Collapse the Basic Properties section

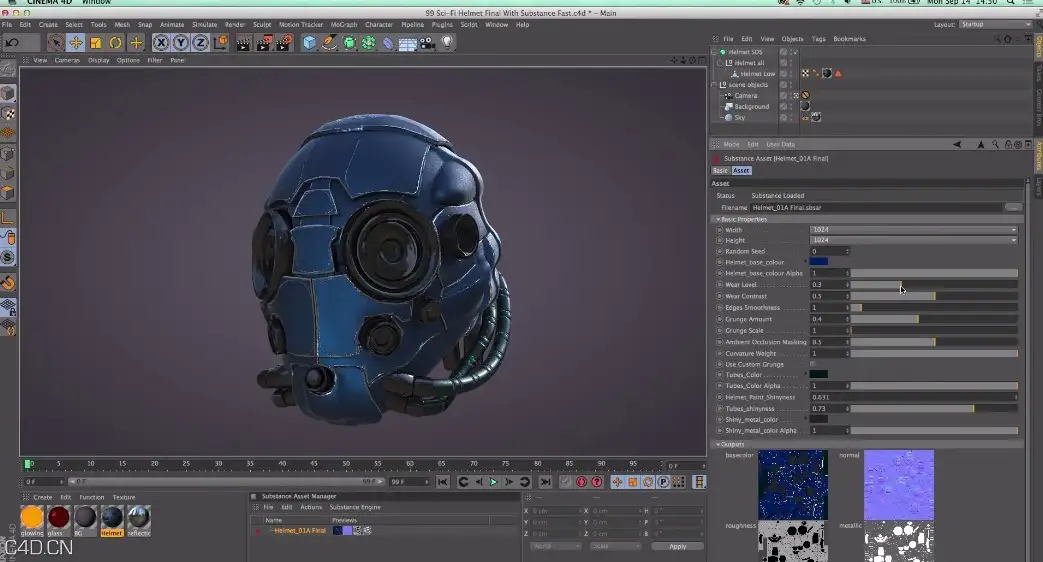point(718,219)
